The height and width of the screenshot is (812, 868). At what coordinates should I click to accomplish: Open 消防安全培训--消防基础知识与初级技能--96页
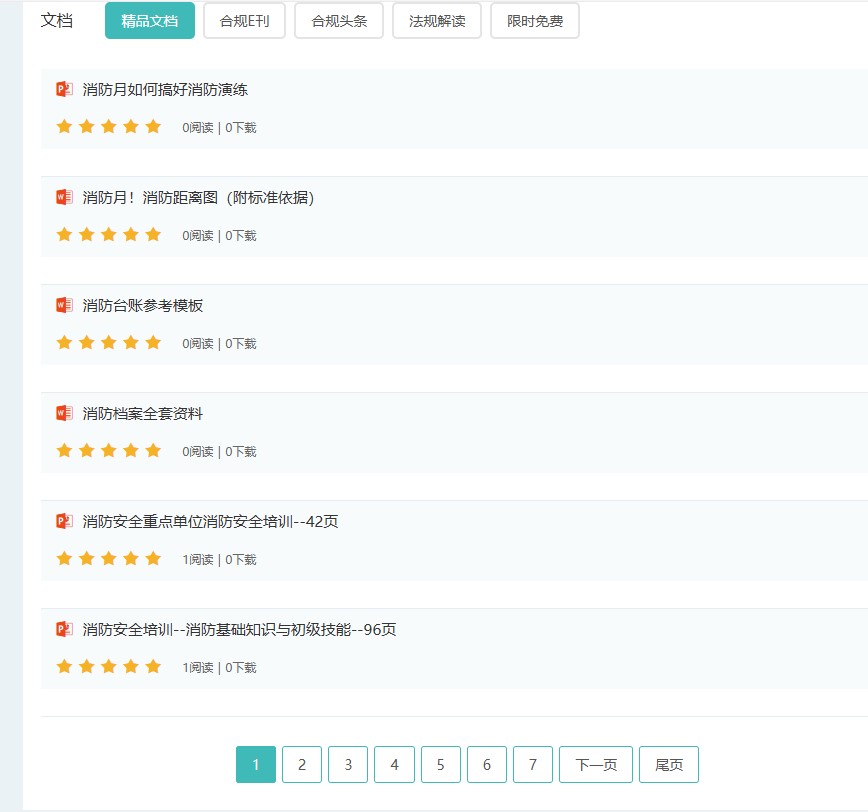click(239, 629)
